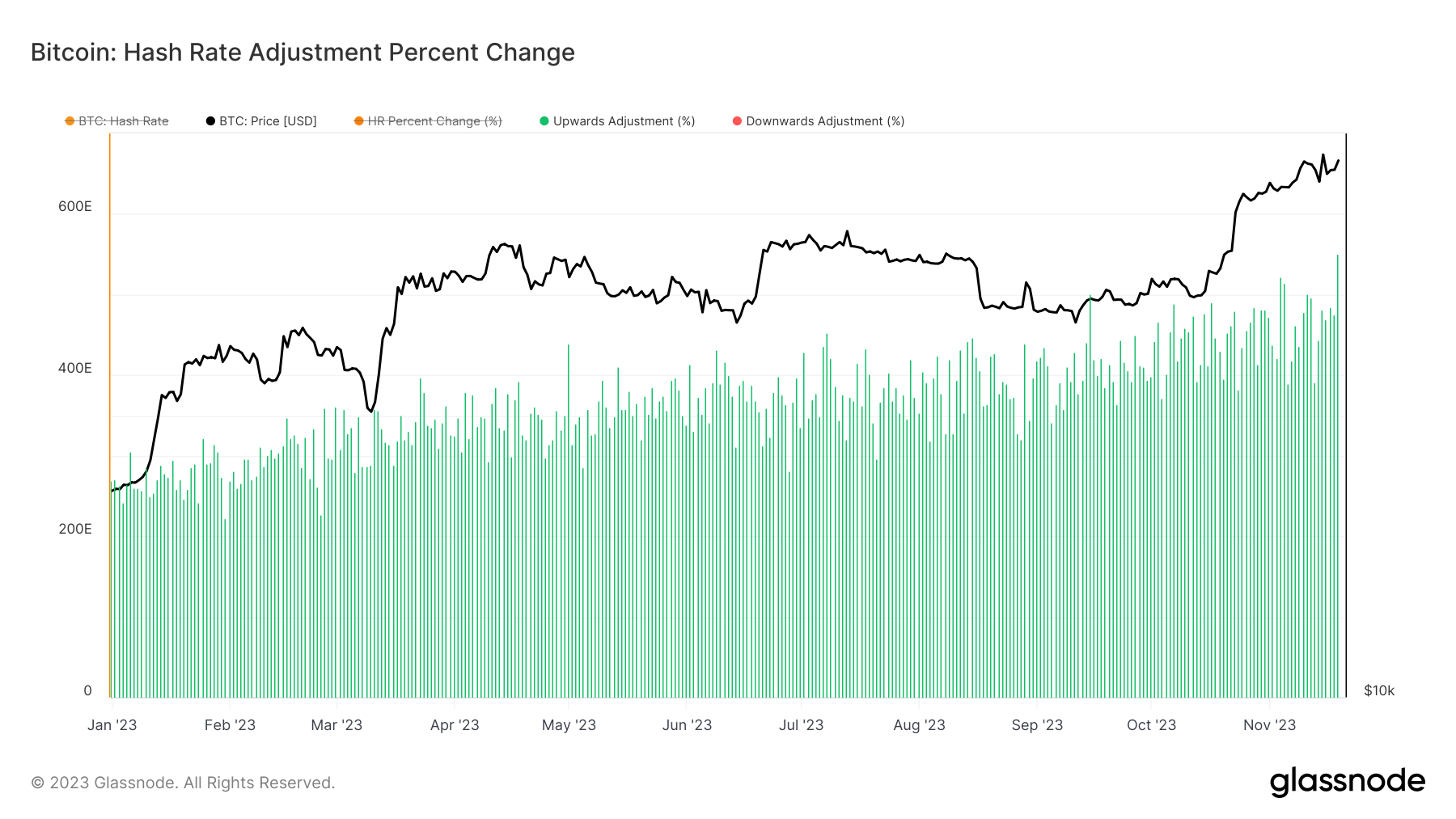Click the chart title text
The image size is (1456, 819).
[303, 53]
